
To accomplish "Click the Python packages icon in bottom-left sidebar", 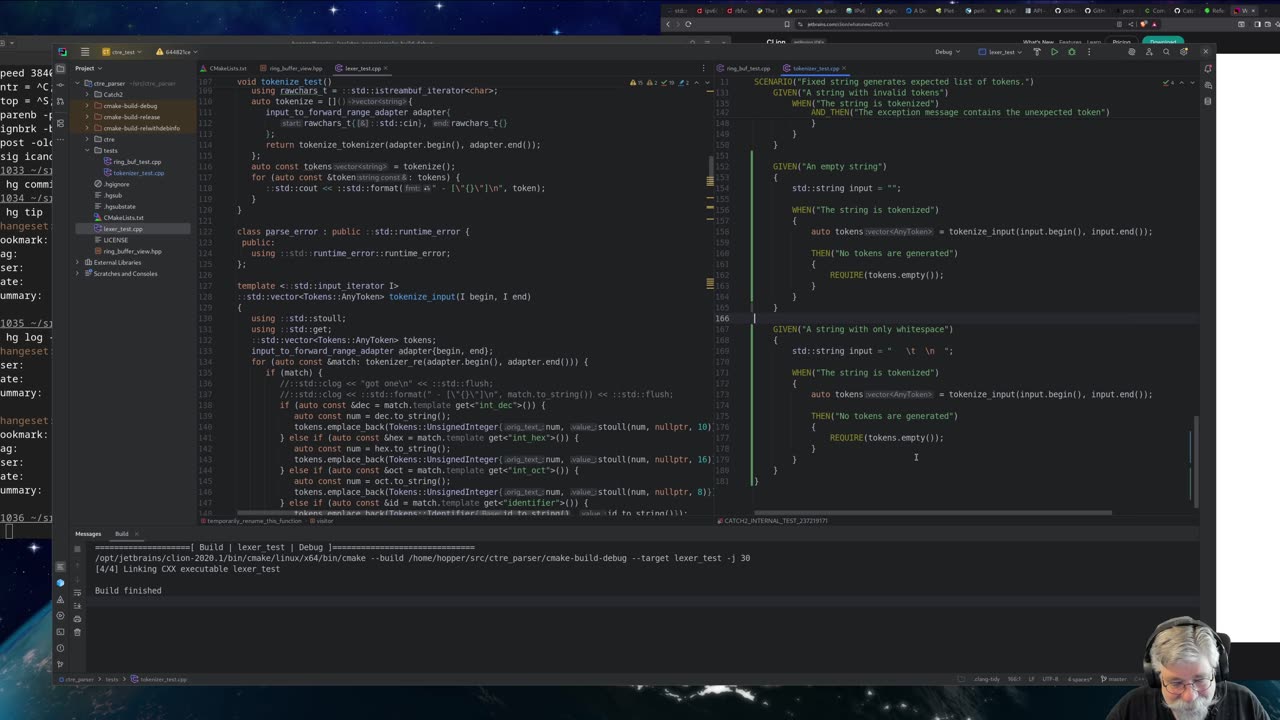I will [x=60, y=583].
